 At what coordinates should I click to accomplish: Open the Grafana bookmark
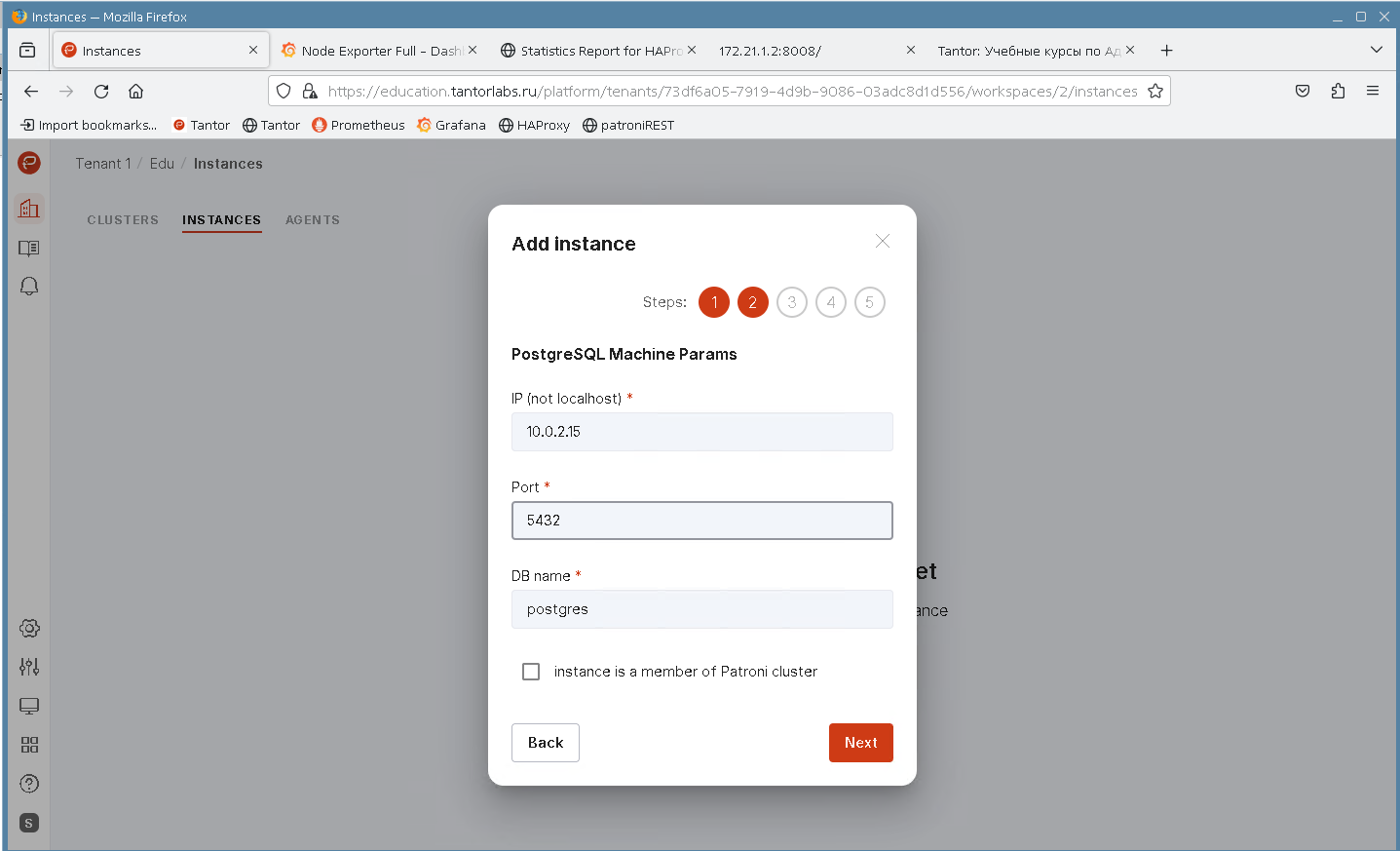(x=451, y=125)
